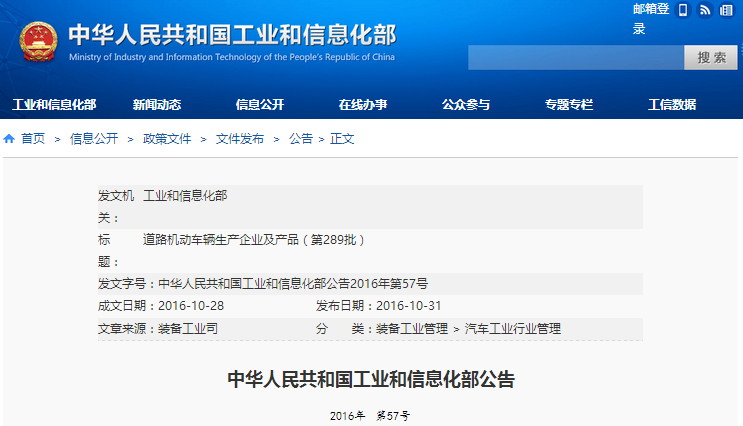Open the 新闻动态 nav menu
This screenshot has height=426, width=743.
click(156, 105)
